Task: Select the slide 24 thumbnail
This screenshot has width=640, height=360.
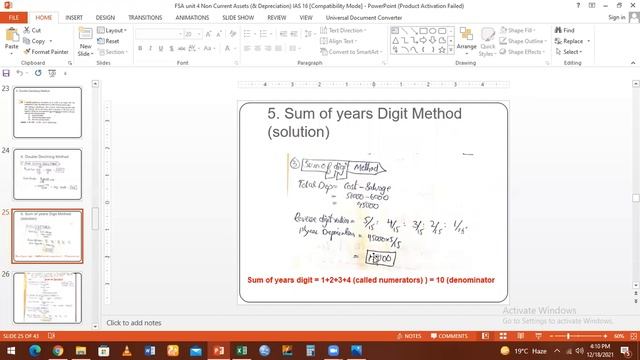Action: (x=47, y=174)
